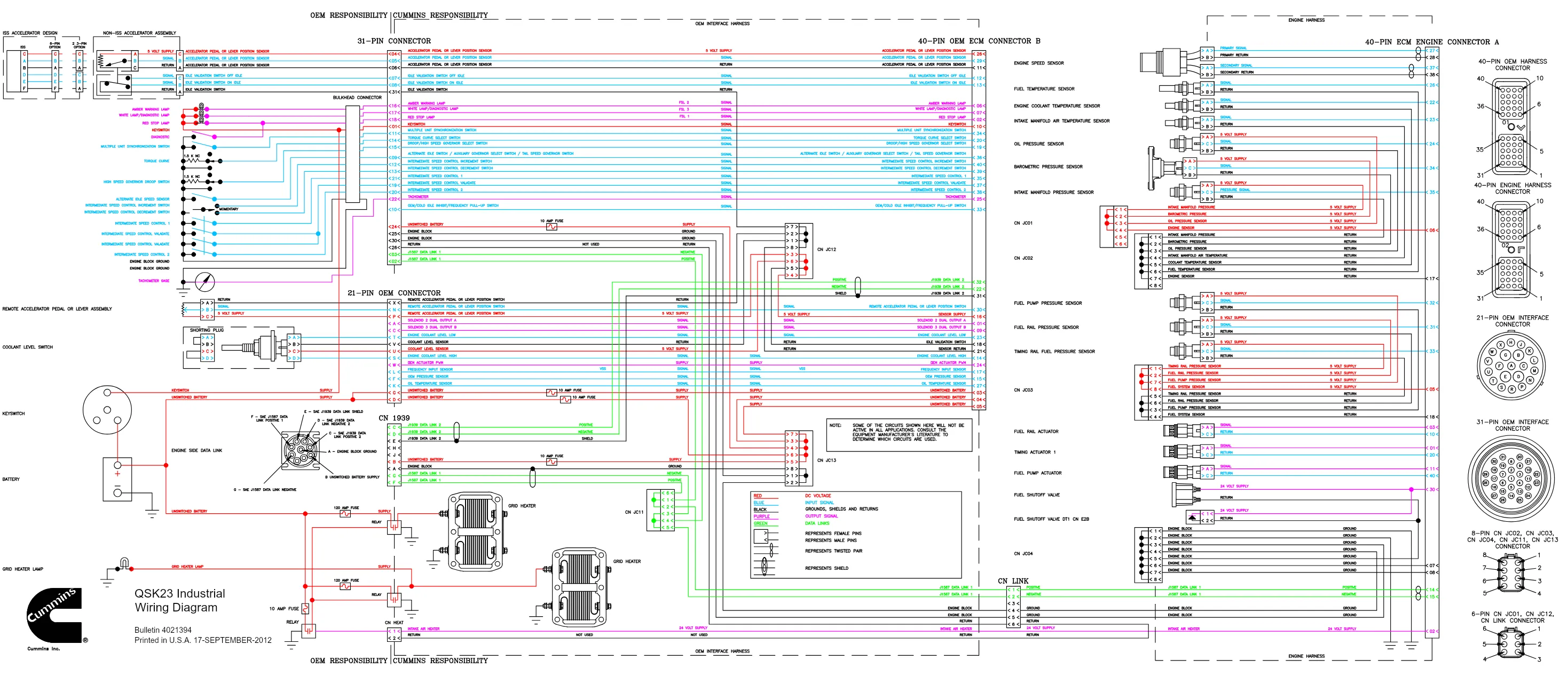Click the 'CN JC12' label
This screenshot has height=676, width=1568.
point(826,250)
